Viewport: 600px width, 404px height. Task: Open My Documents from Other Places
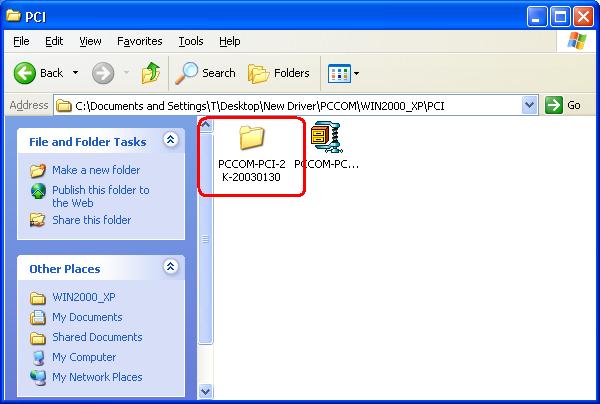coord(87,317)
